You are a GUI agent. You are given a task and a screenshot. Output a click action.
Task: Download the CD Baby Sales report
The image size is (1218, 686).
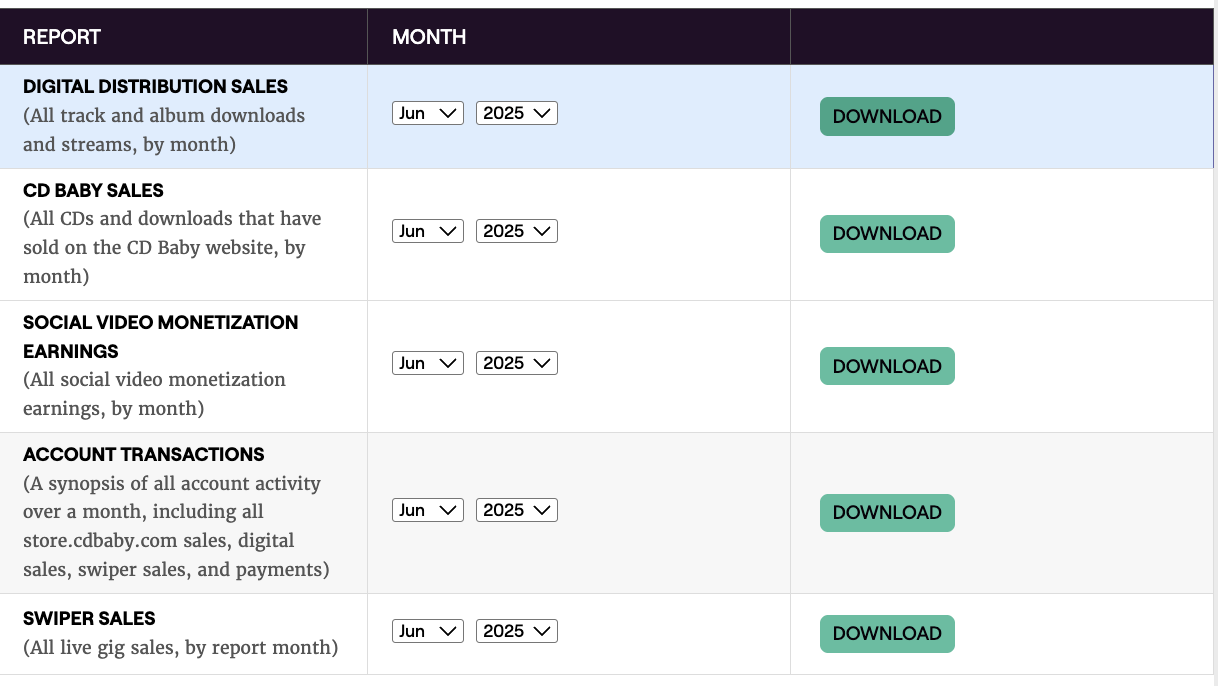click(x=887, y=233)
